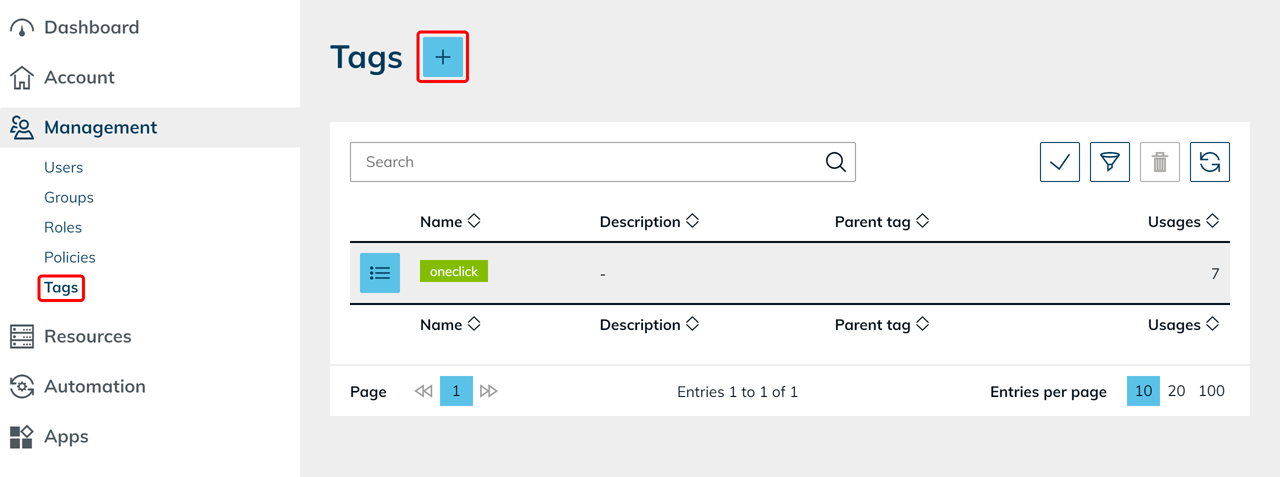
Task: Click the green oneclick tag label
Action: [x=454, y=271]
